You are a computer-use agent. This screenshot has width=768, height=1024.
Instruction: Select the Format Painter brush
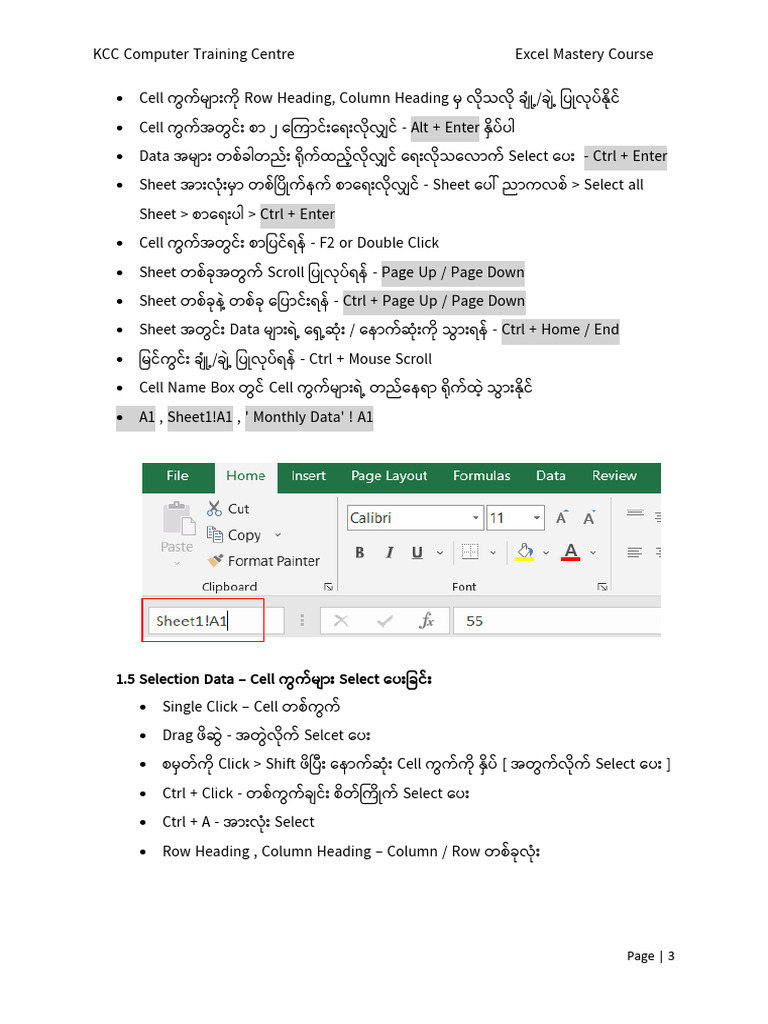215,561
